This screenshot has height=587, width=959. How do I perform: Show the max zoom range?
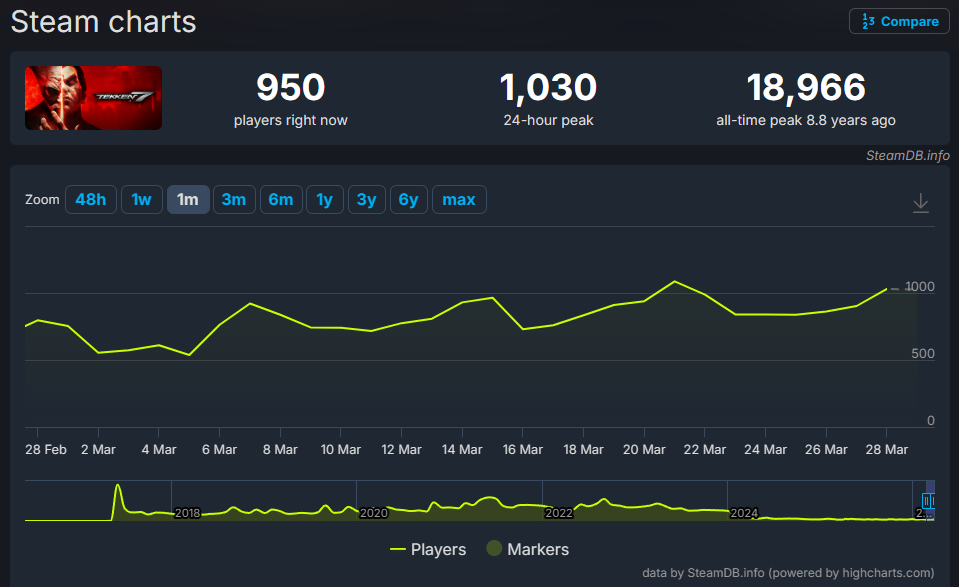click(x=459, y=199)
